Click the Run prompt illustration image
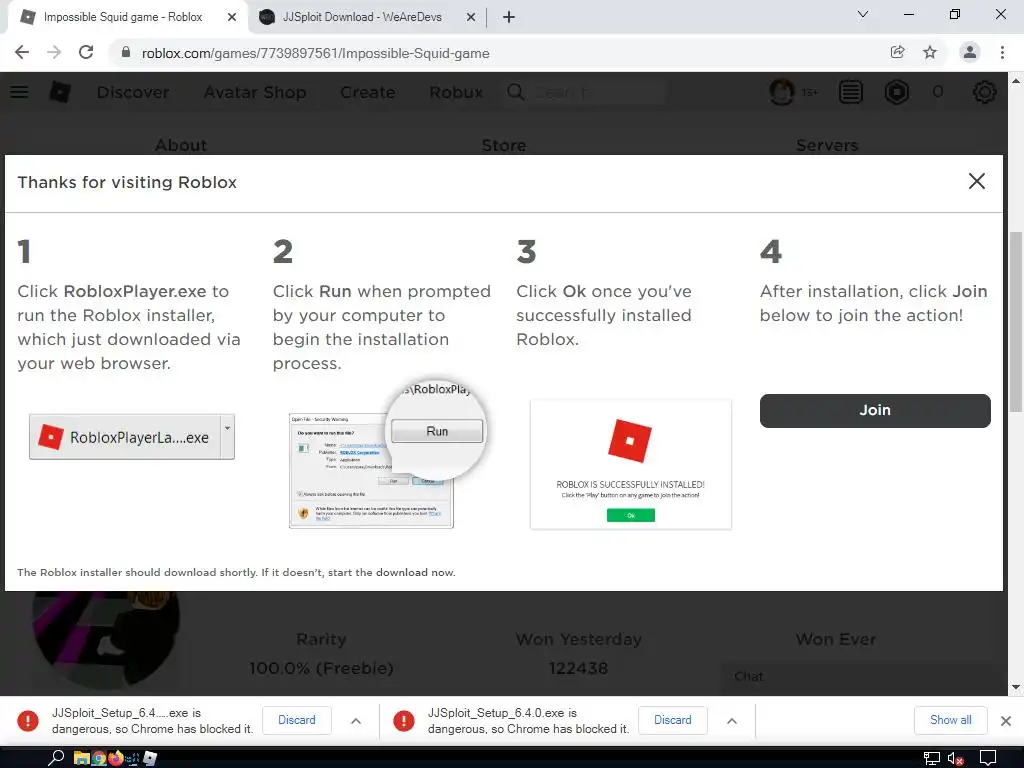 tap(388, 455)
